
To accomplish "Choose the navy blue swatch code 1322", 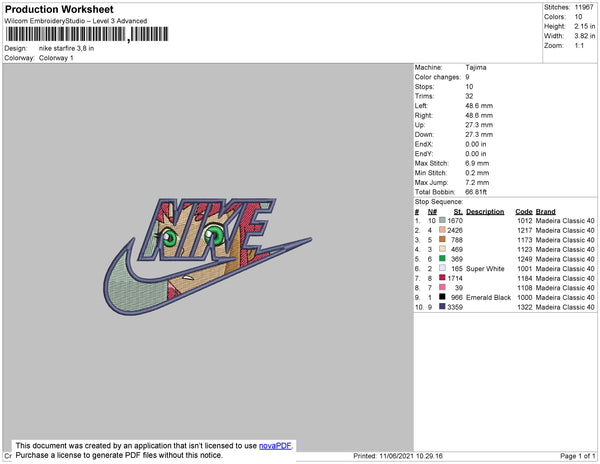I will tap(442, 306).
